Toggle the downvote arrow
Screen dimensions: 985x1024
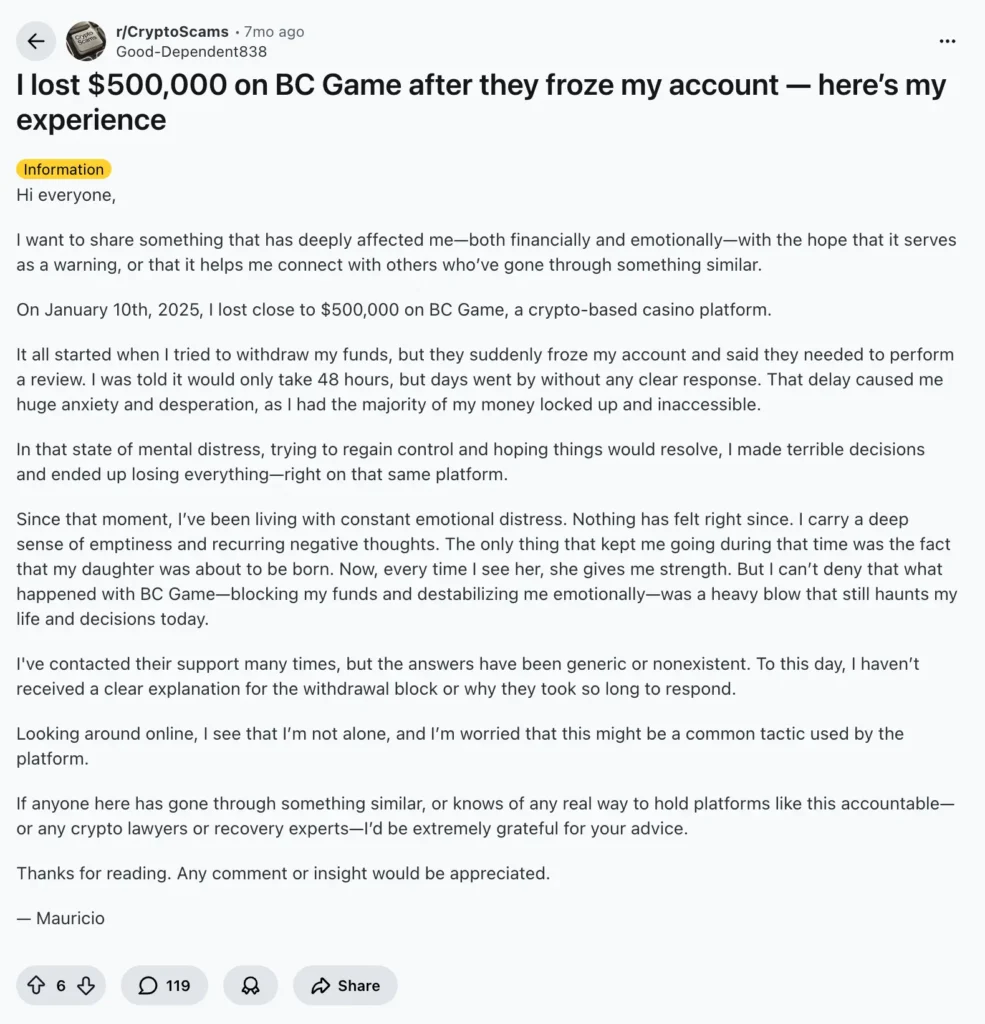86,985
